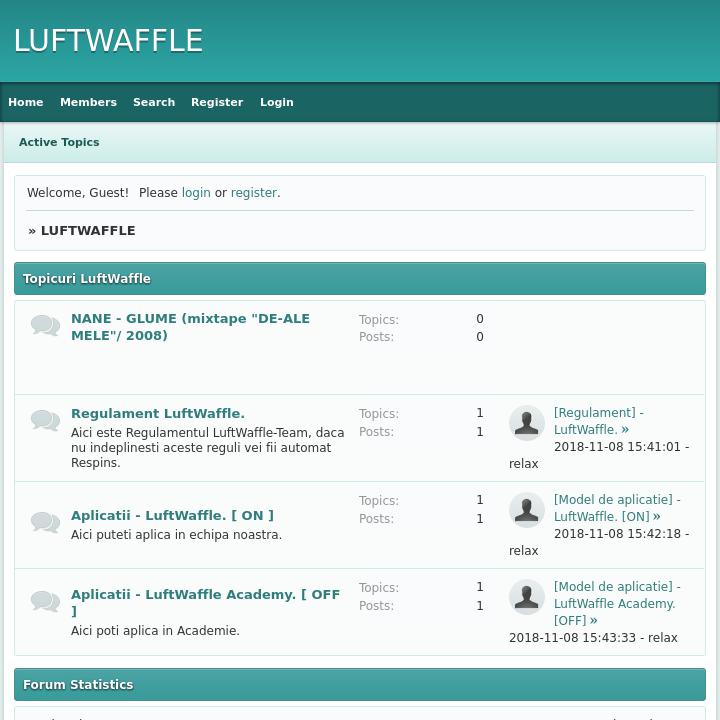Click the avatar beside the LuftWaffle. [ON] last post
720x720 pixels.
click(x=527, y=510)
